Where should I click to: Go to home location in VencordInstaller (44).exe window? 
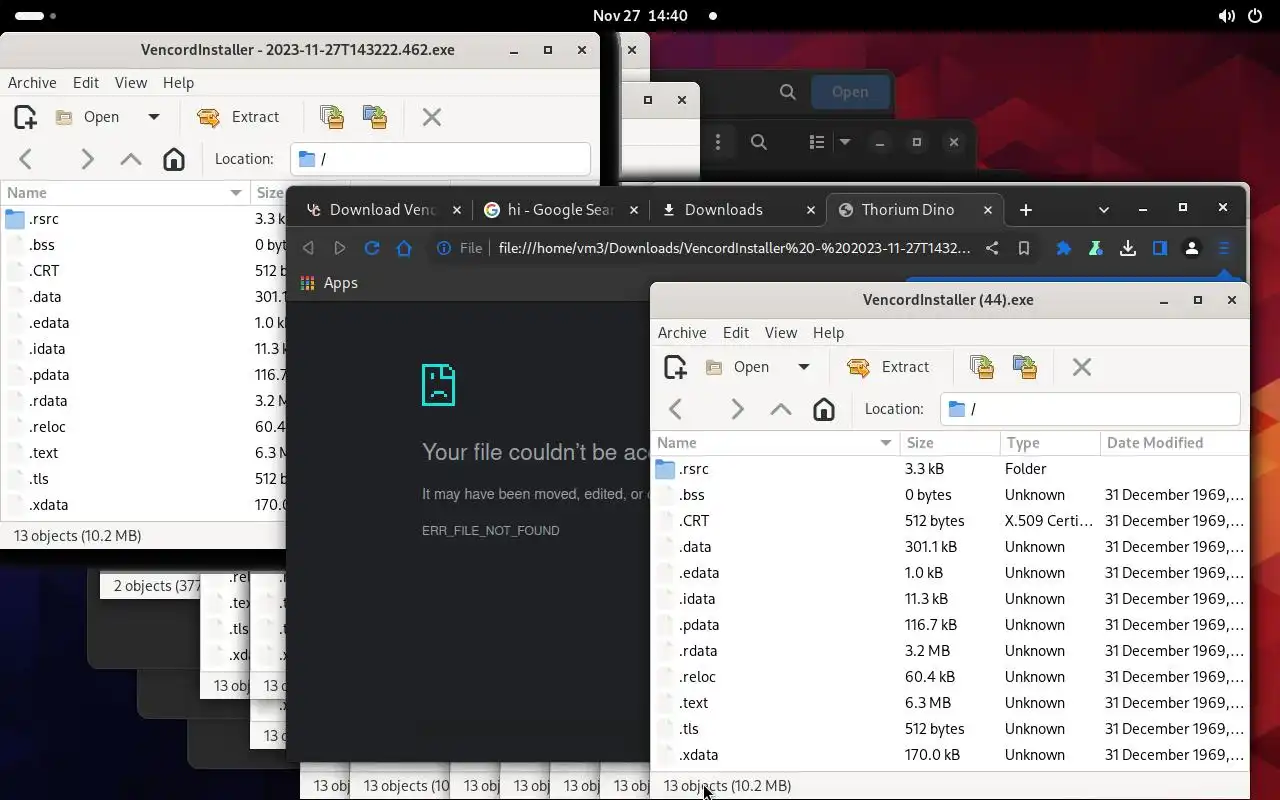click(824, 409)
